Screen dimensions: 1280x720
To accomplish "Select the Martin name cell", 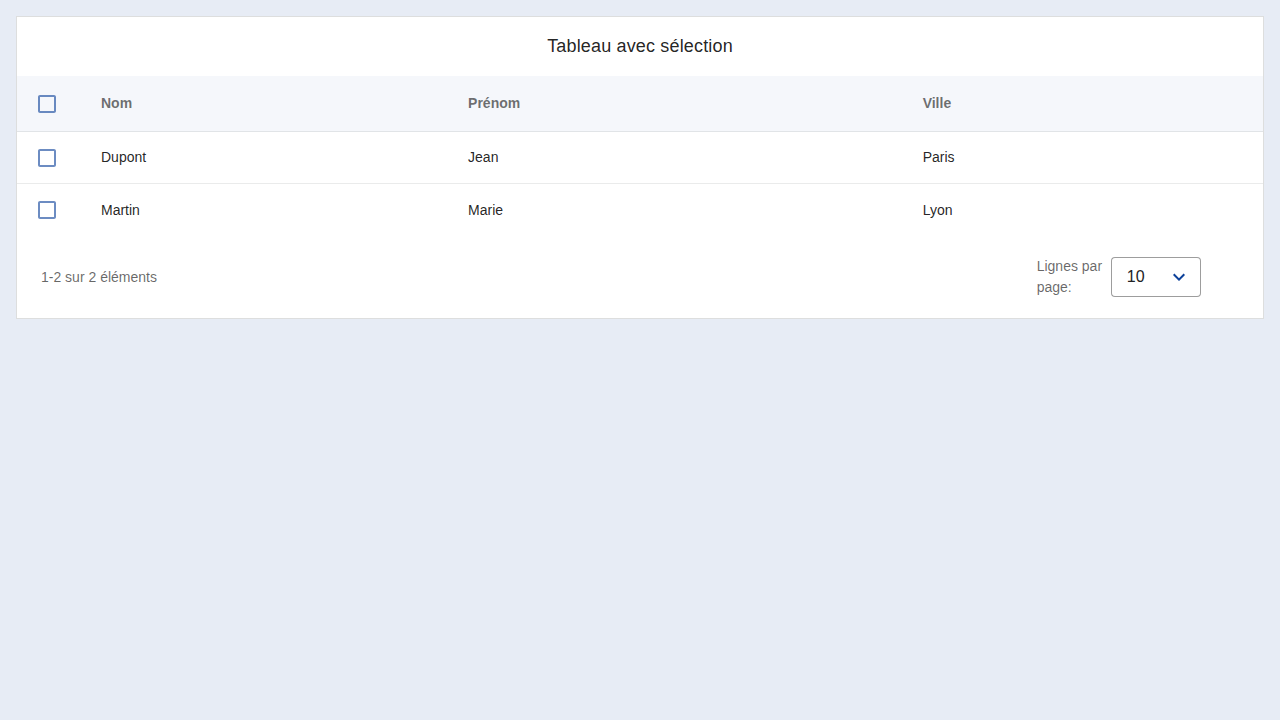I will [x=121, y=210].
